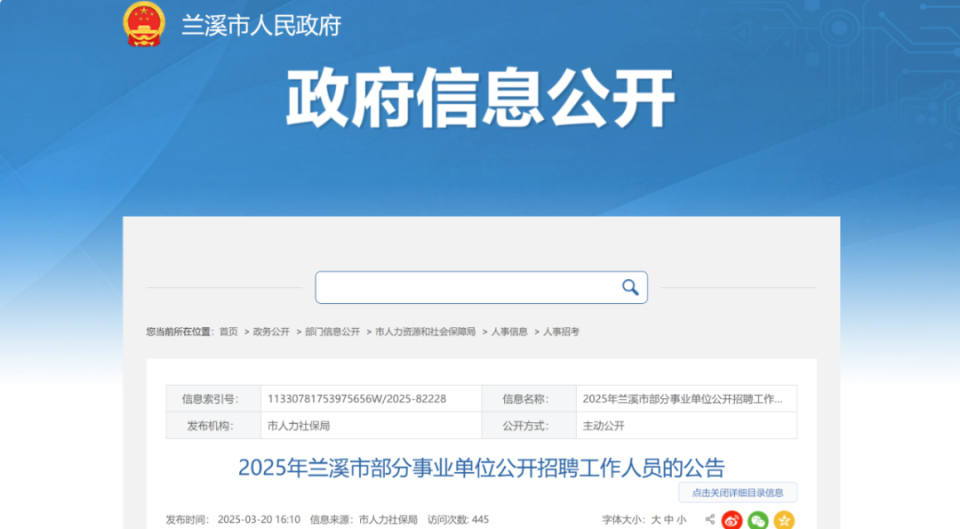The height and width of the screenshot is (529, 960).
Task: Click the 信息索引号 label cell
Action: coord(213,399)
